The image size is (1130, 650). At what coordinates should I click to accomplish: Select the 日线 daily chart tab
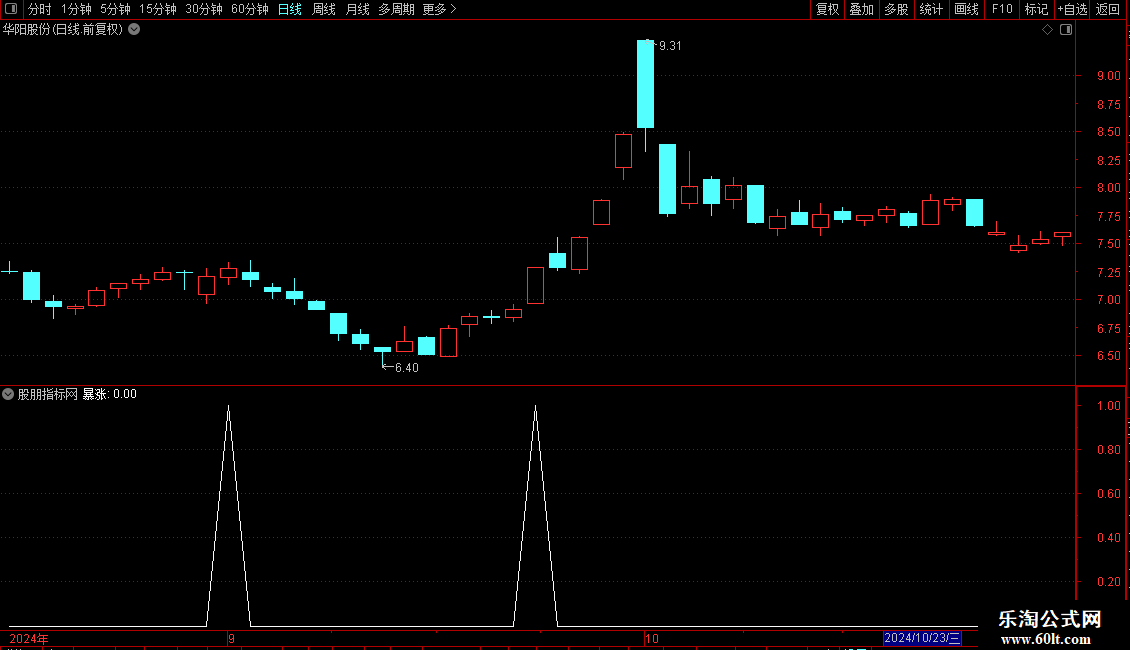290,9
